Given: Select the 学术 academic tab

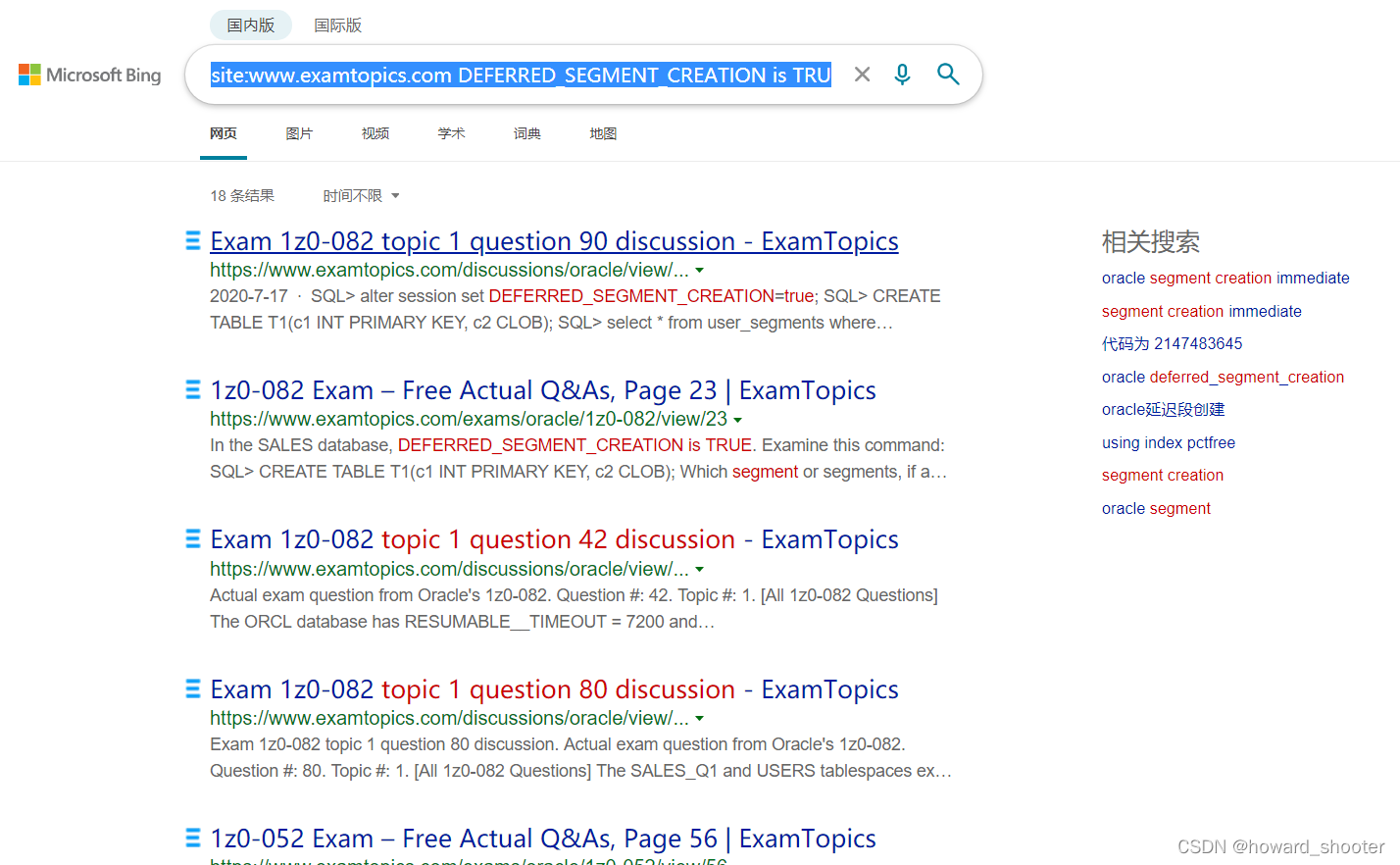Looking at the screenshot, I should click(x=451, y=133).
